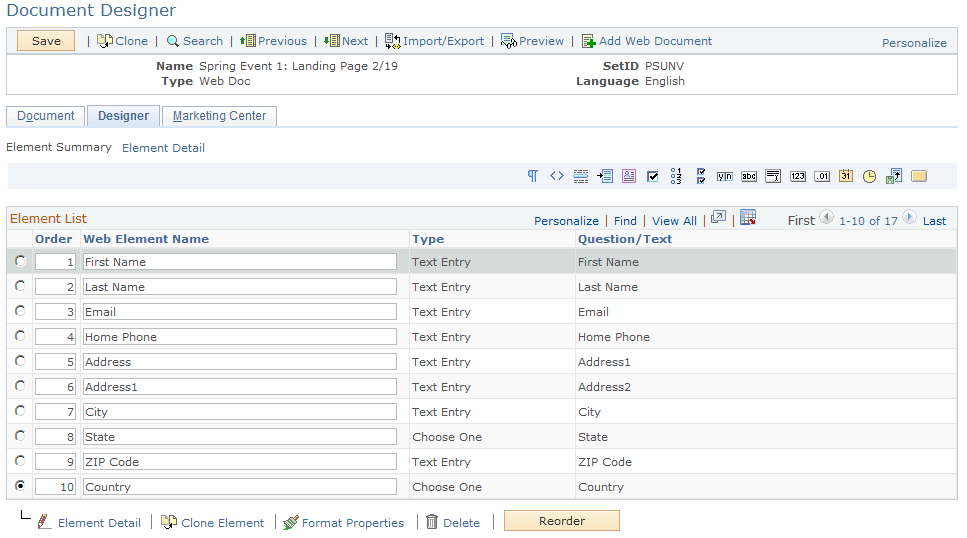This screenshot has width=967, height=538.
Task: Select radio button for Last Name row
Action: (x=20, y=286)
